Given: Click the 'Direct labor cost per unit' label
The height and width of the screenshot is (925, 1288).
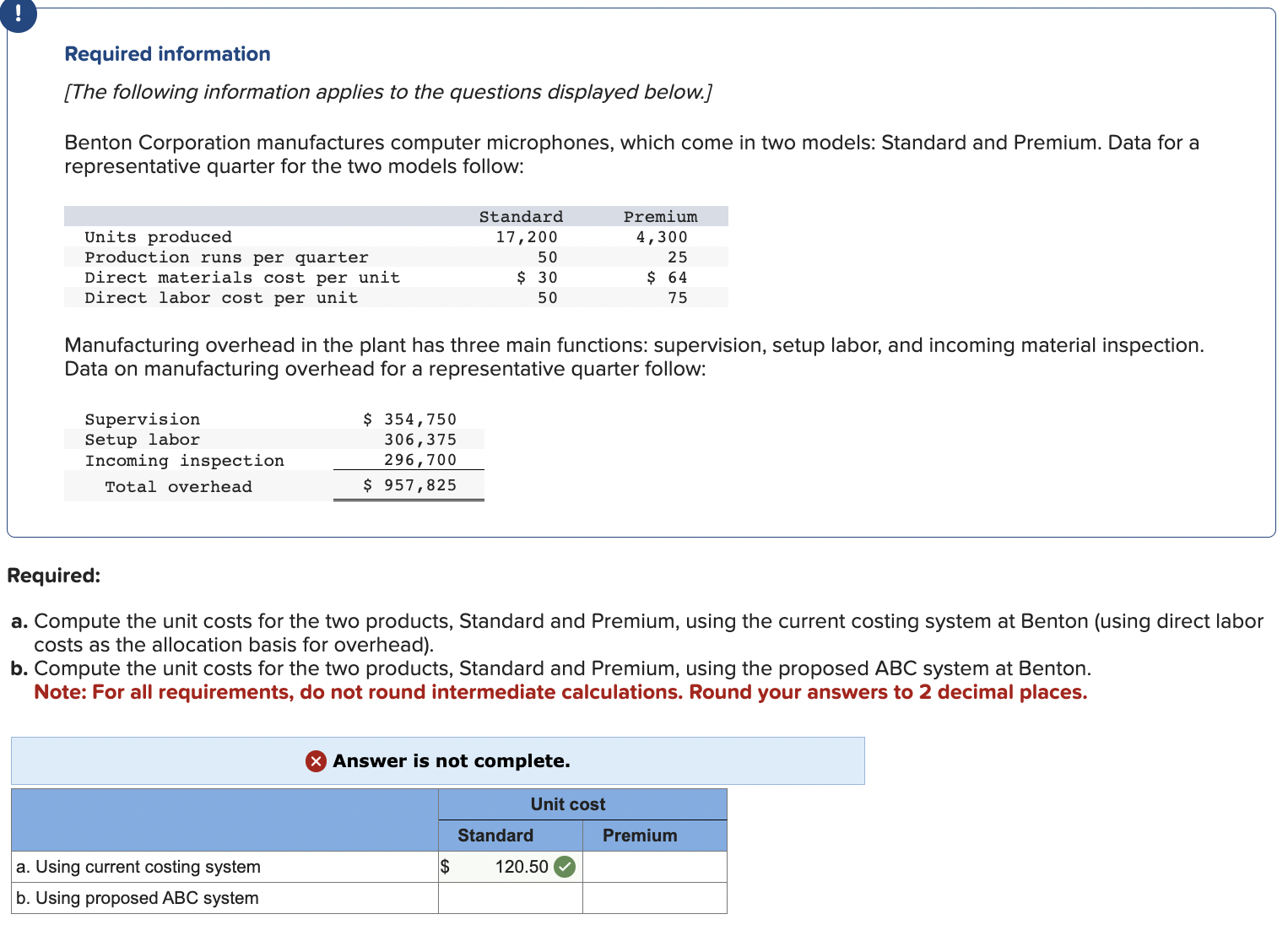Looking at the screenshot, I should (221, 298).
